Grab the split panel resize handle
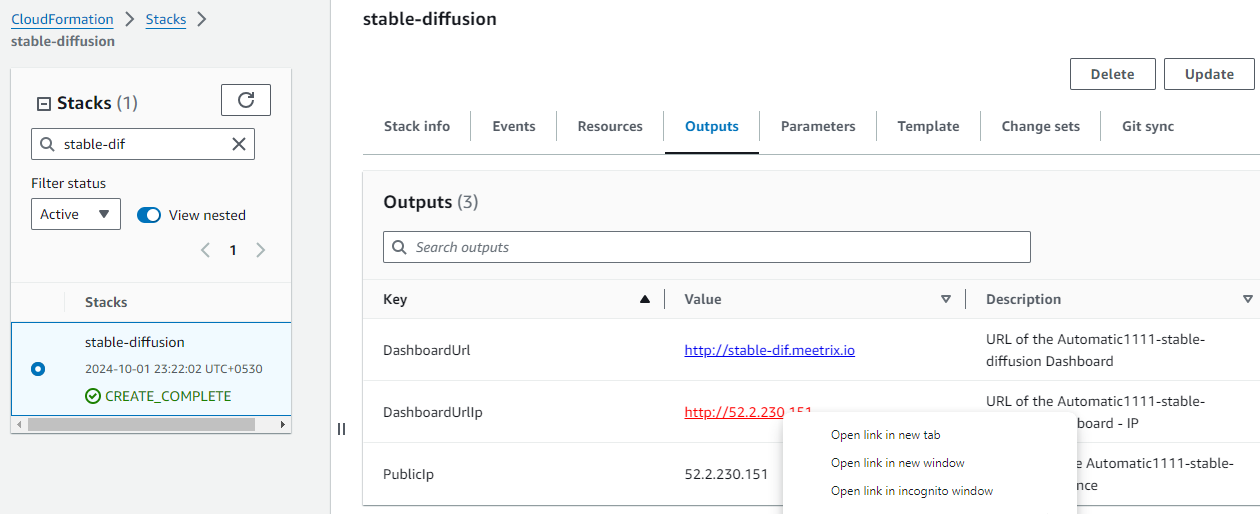Viewport: 1260px width, 514px height. click(341, 429)
